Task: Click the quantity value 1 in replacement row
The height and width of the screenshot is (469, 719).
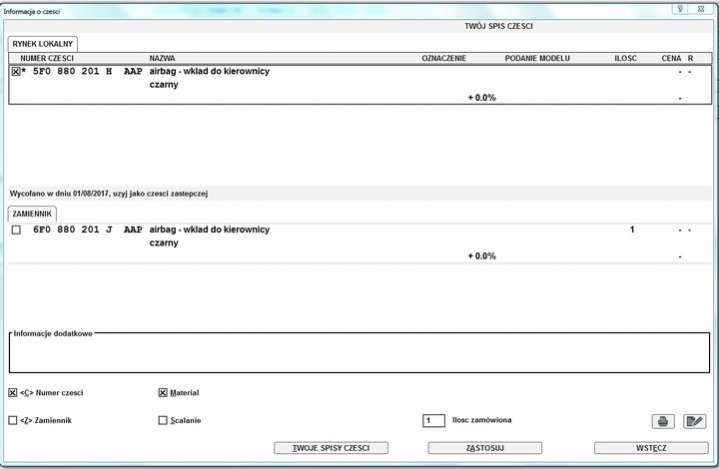Action: click(x=632, y=229)
